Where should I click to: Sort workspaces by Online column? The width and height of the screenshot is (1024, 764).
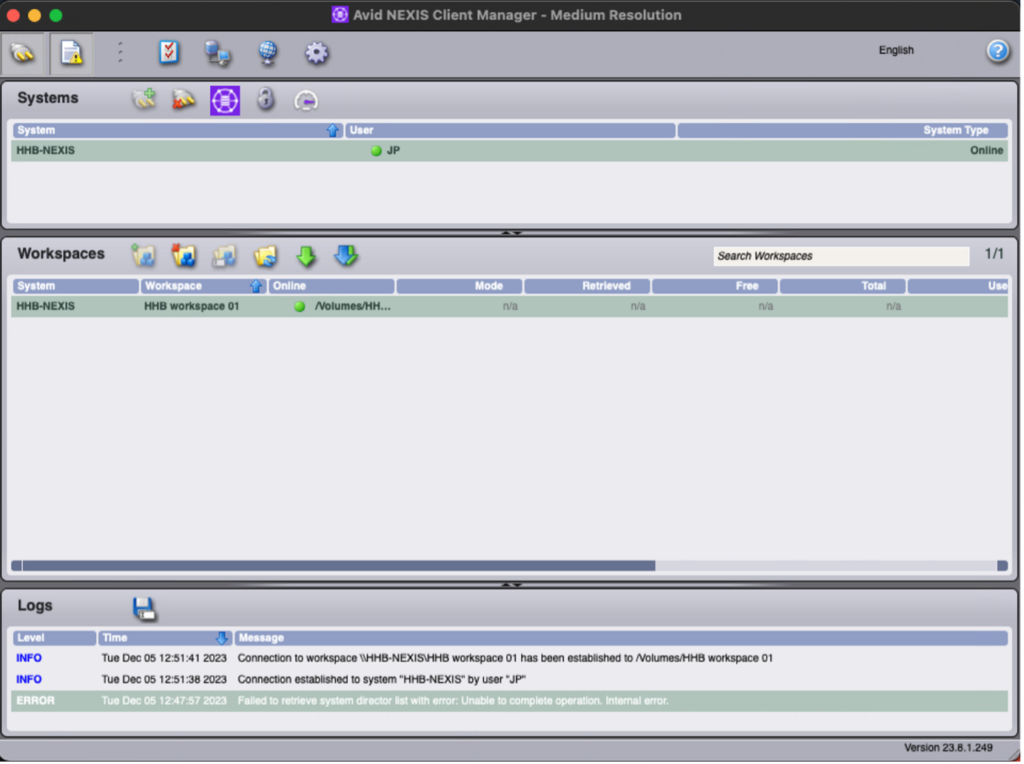point(332,286)
